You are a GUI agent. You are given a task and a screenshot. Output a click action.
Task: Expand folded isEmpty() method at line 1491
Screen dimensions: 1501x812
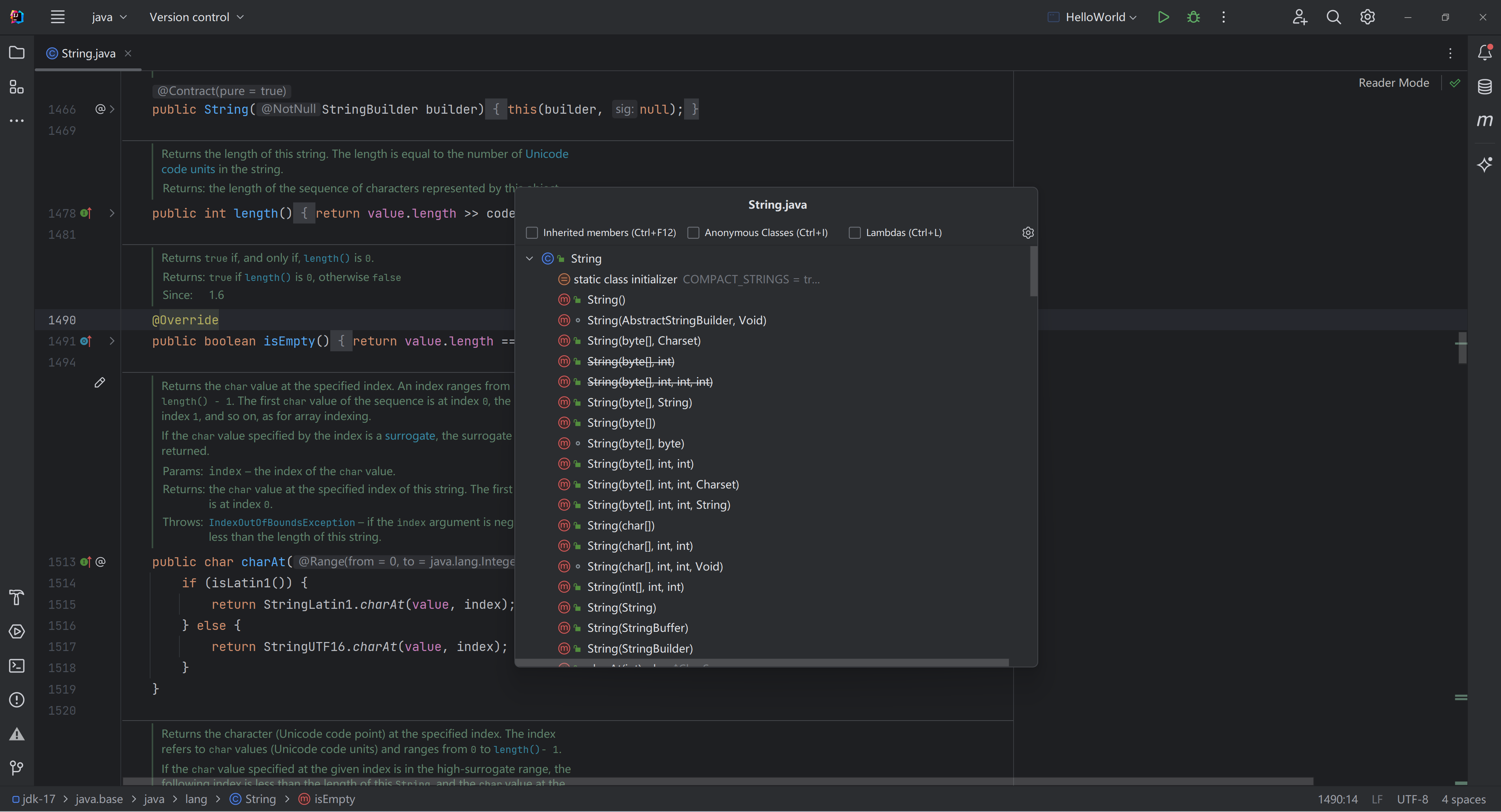[112, 341]
